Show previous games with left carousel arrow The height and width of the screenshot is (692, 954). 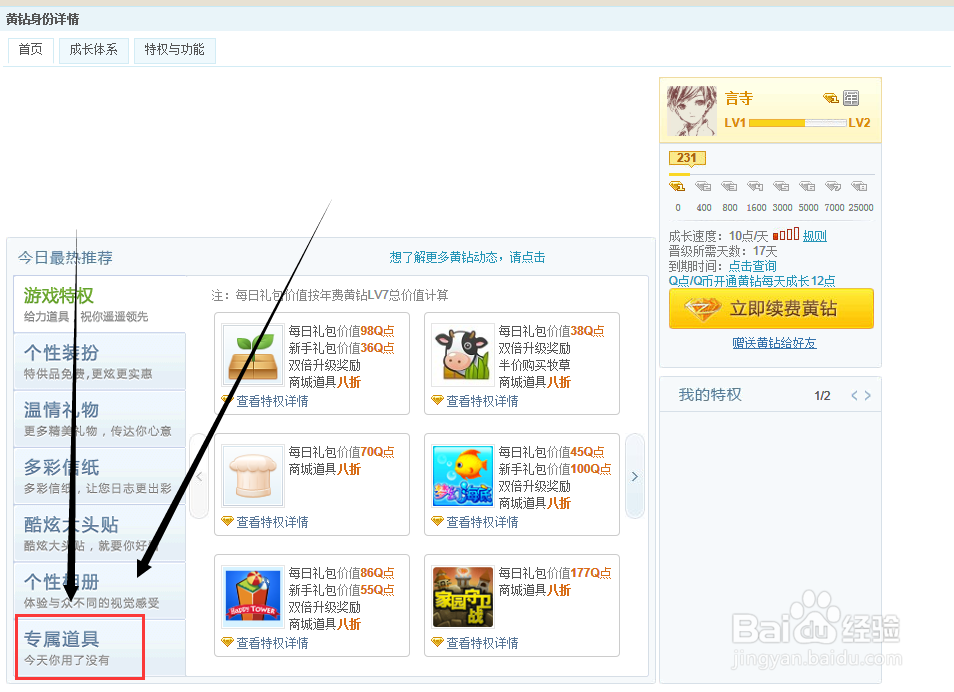[x=199, y=476]
